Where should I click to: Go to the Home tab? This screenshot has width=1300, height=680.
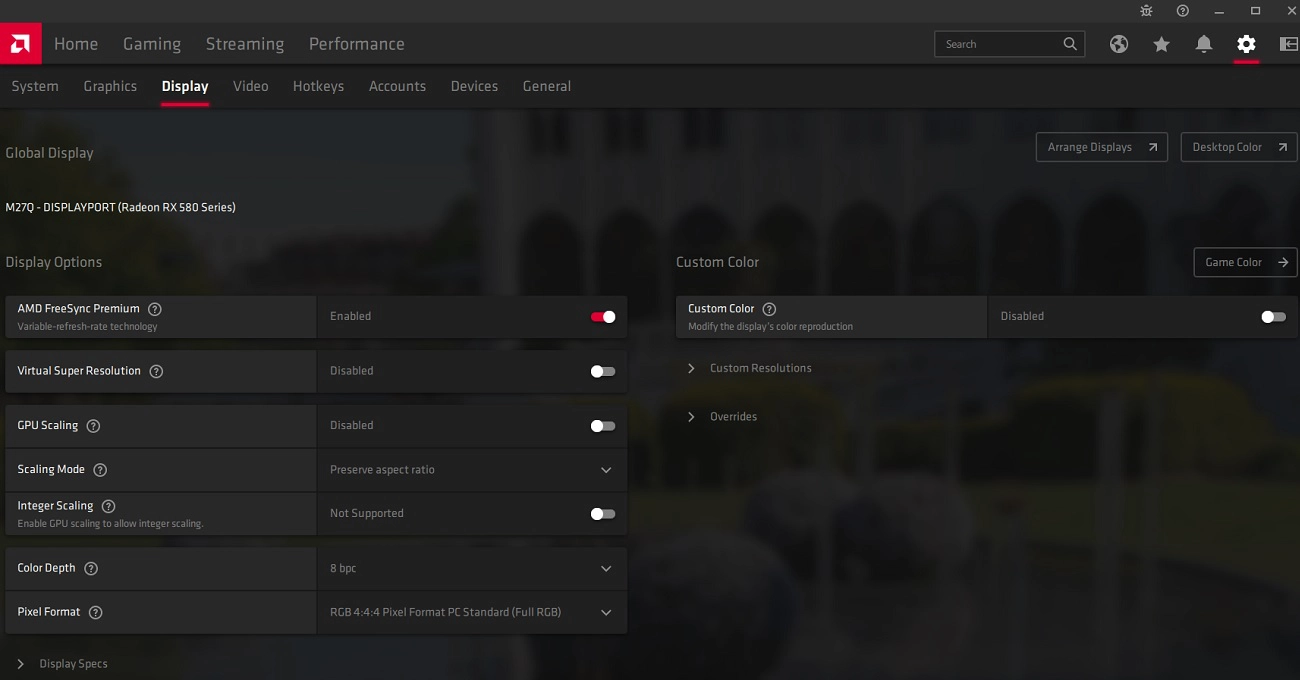click(x=76, y=44)
